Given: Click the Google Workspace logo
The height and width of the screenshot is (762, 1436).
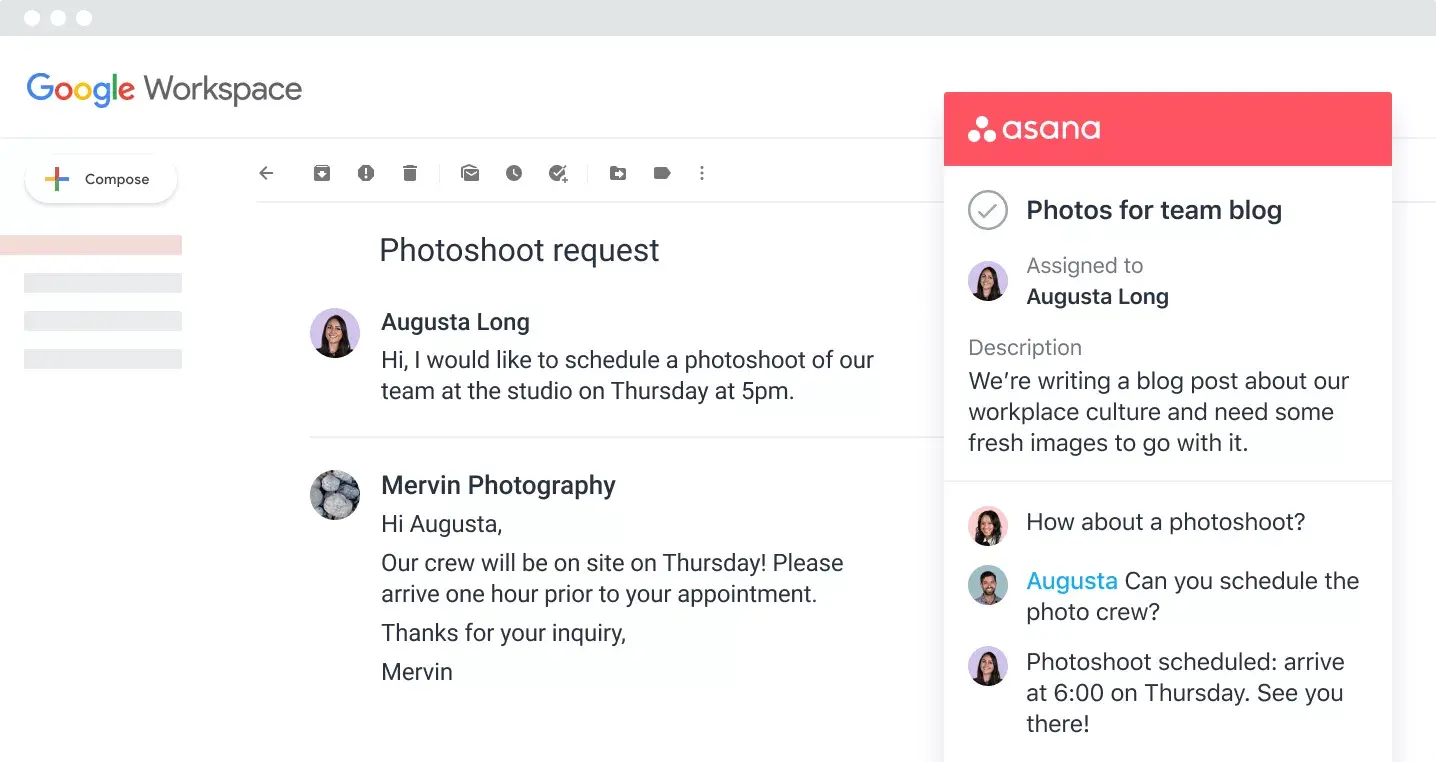Looking at the screenshot, I should pos(164,89).
